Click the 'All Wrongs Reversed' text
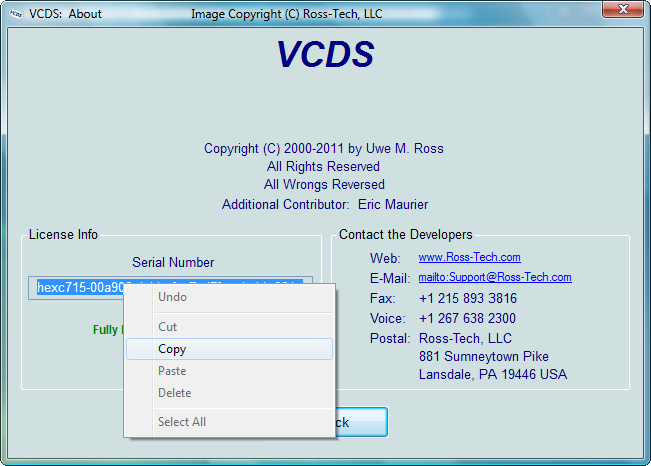This screenshot has width=651, height=466. pos(324,184)
